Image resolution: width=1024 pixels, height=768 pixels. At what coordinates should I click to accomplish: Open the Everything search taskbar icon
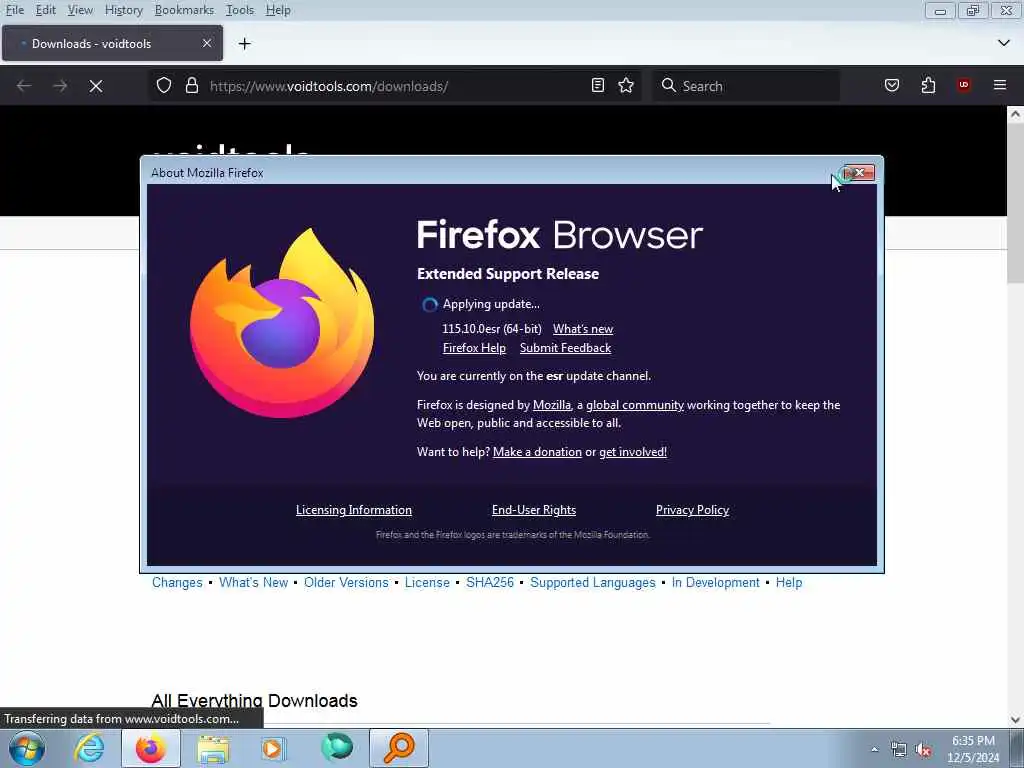[x=399, y=748]
